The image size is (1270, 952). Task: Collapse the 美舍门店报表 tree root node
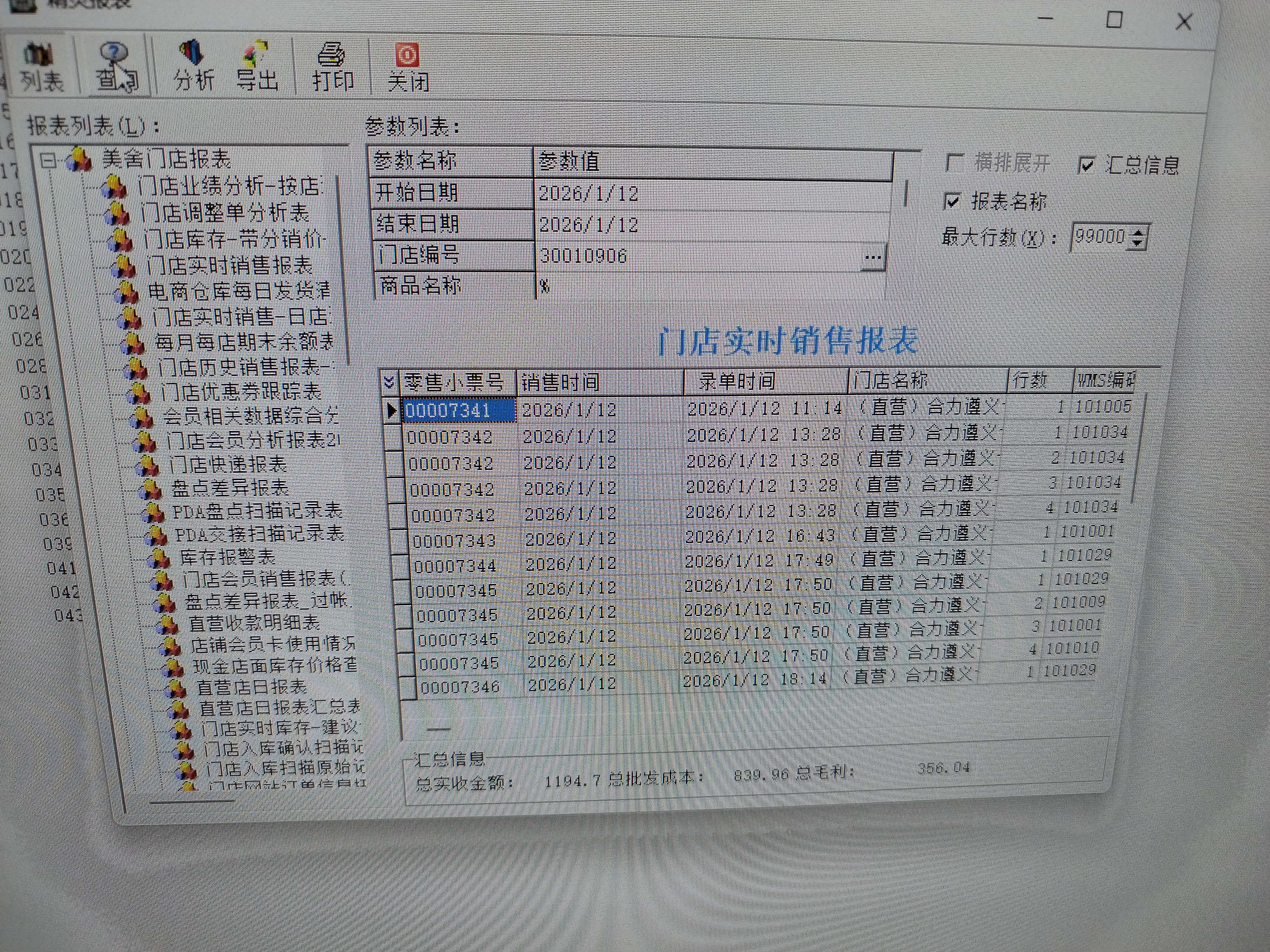(48, 161)
